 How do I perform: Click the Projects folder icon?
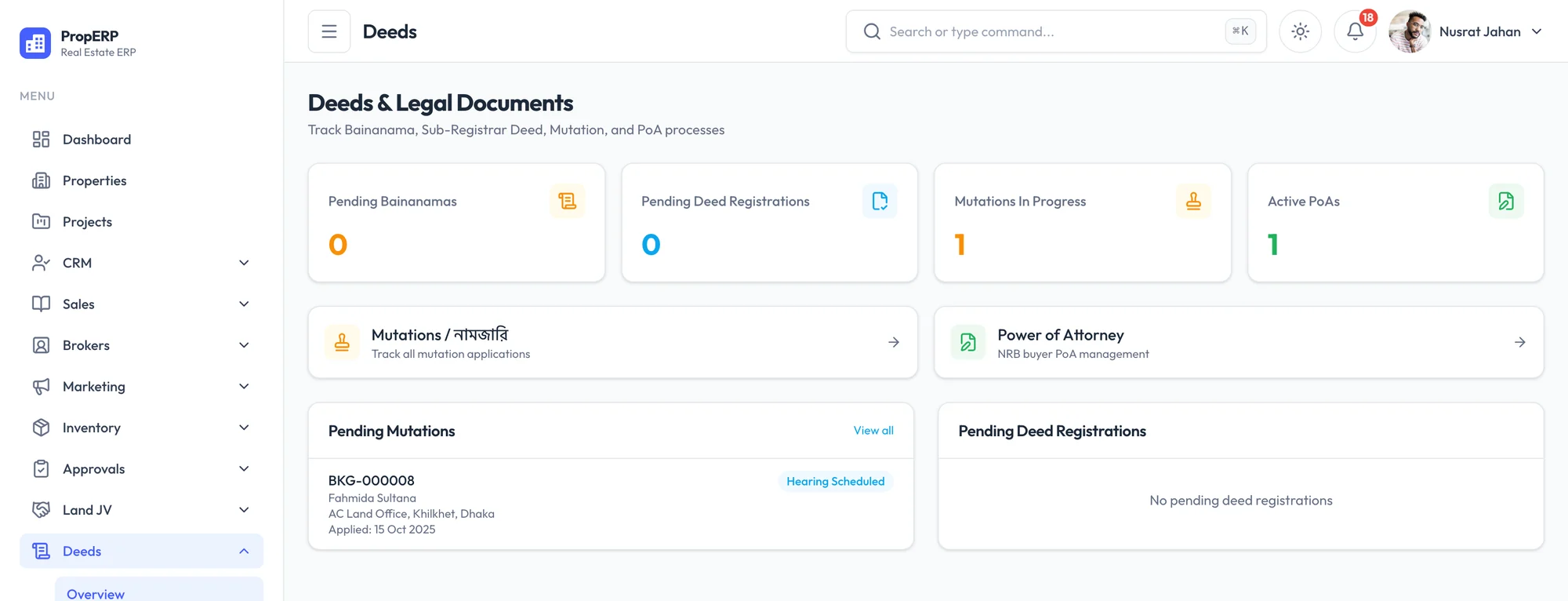tap(41, 221)
